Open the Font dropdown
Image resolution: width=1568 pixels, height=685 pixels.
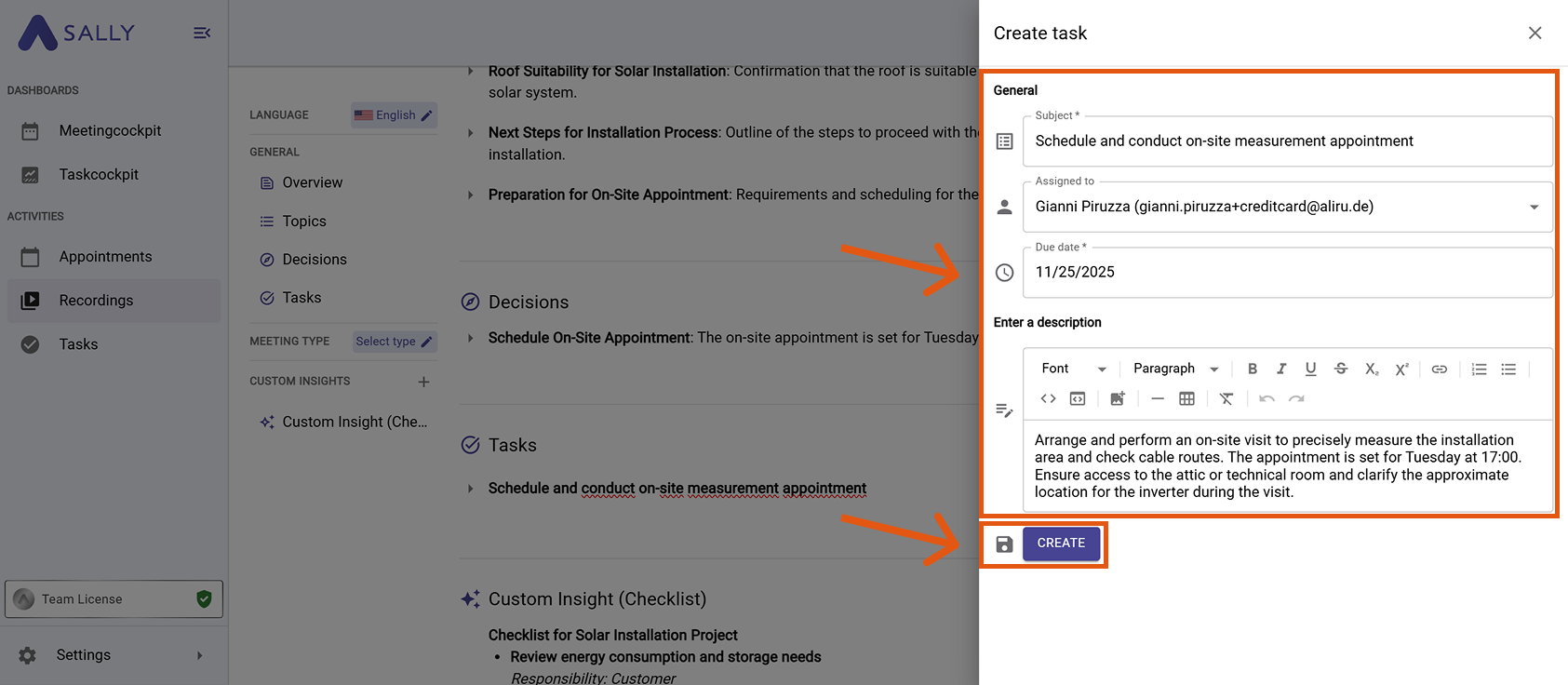click(x=1073, y=369)
